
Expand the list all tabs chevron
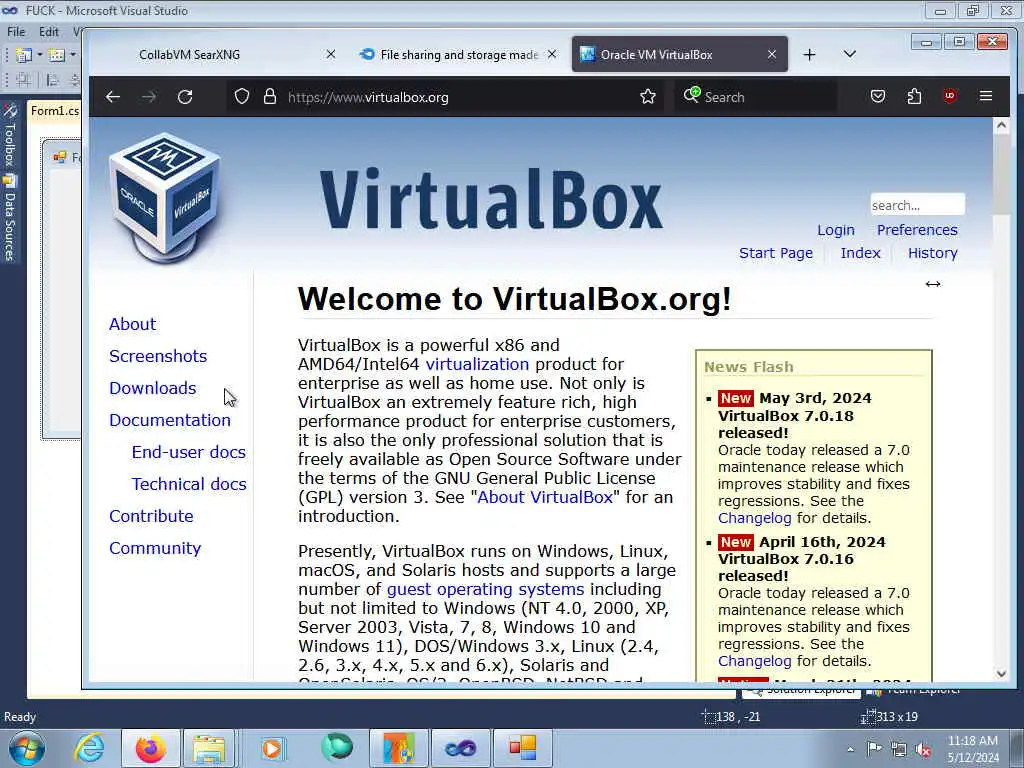850,54
